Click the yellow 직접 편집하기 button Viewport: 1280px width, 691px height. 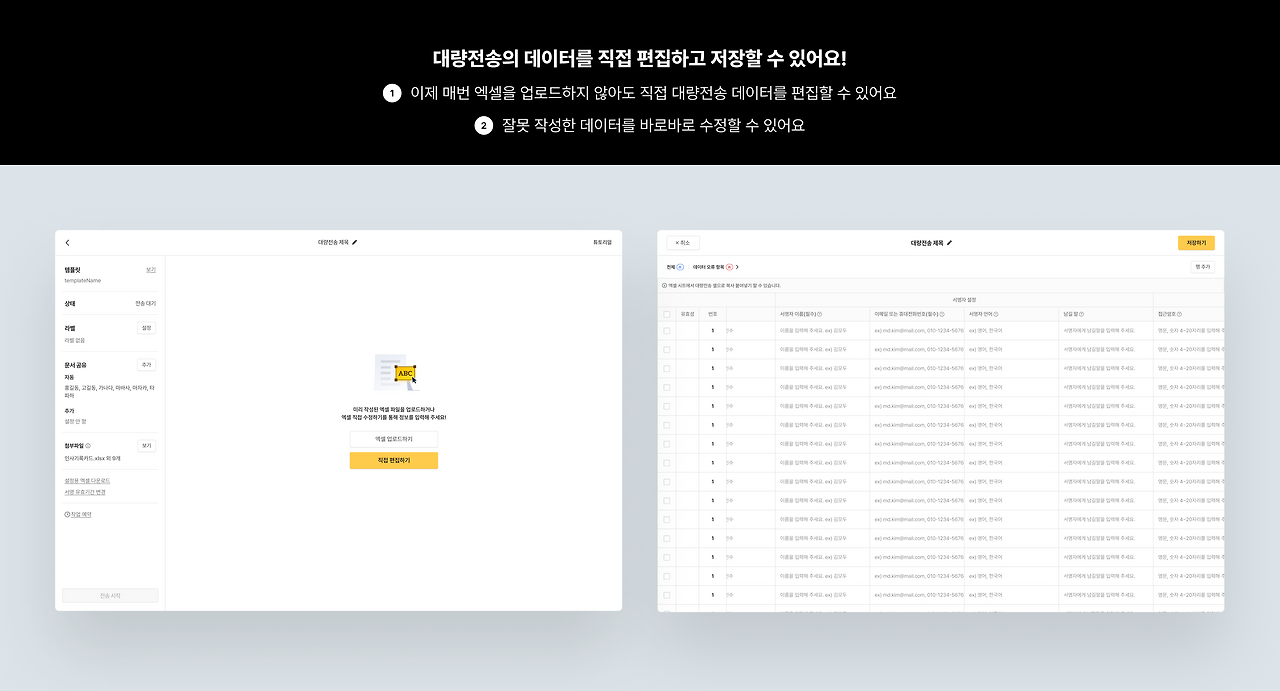[x=393, y=460]
